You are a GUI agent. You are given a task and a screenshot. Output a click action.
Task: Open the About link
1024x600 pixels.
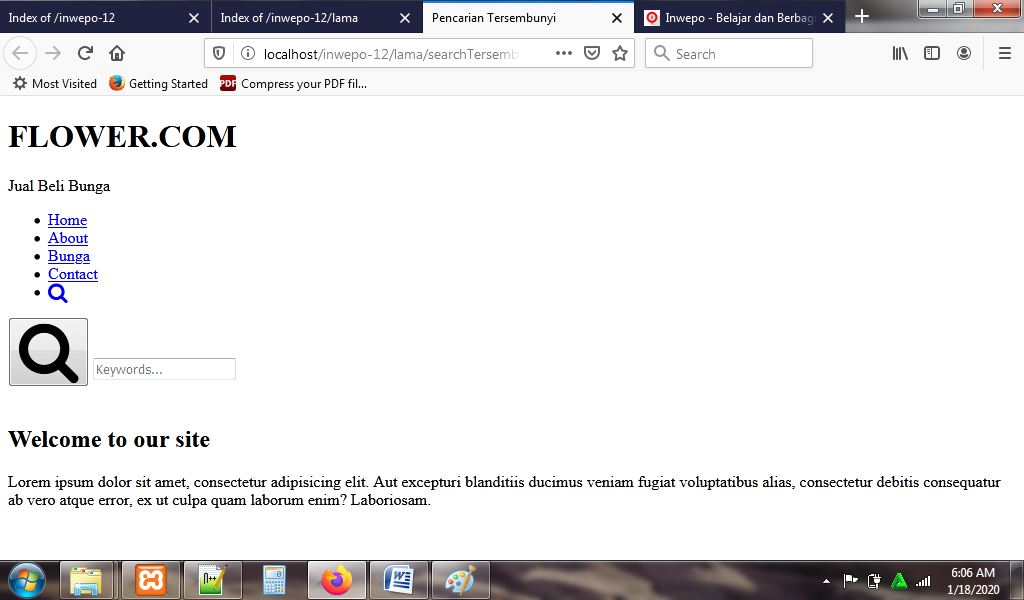pos(68,238)
